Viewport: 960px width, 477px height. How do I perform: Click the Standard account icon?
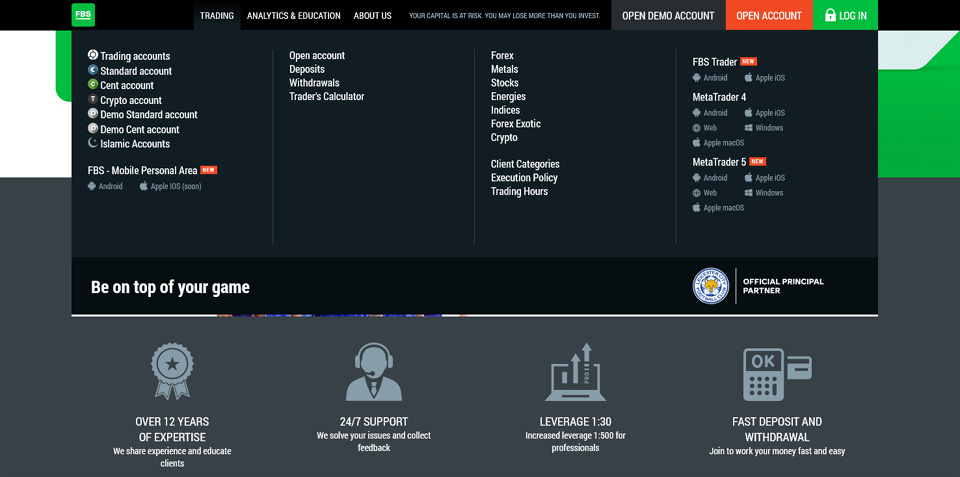tap(93, 70)
